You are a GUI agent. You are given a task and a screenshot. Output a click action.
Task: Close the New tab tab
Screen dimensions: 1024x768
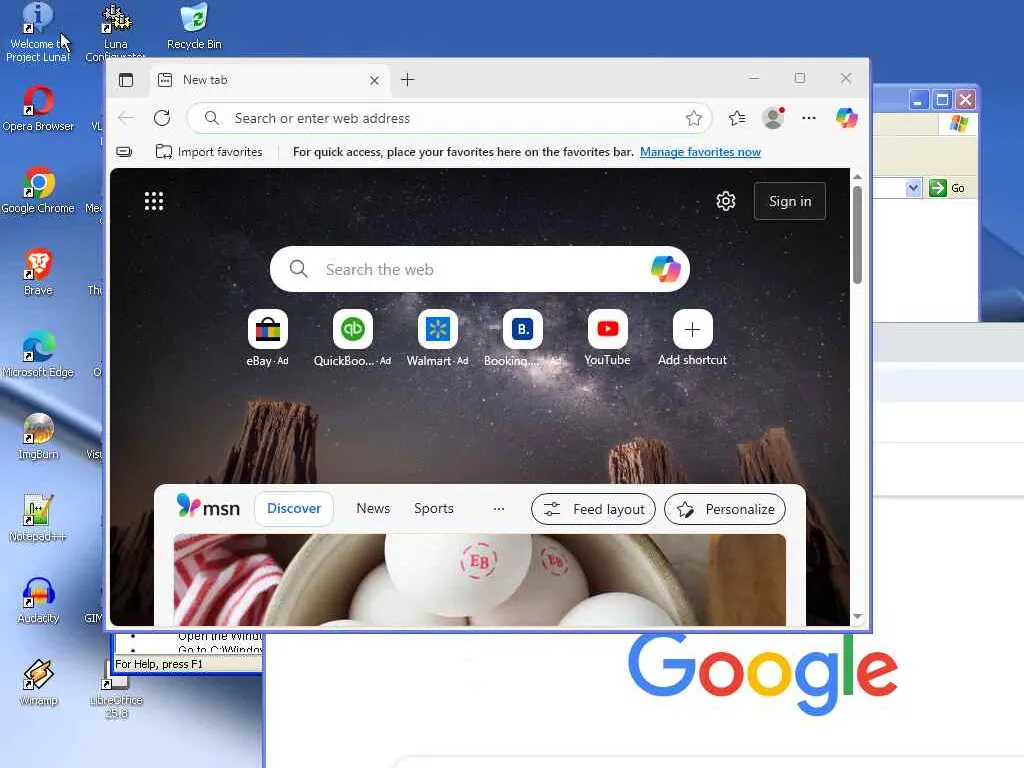click(374, 80)
